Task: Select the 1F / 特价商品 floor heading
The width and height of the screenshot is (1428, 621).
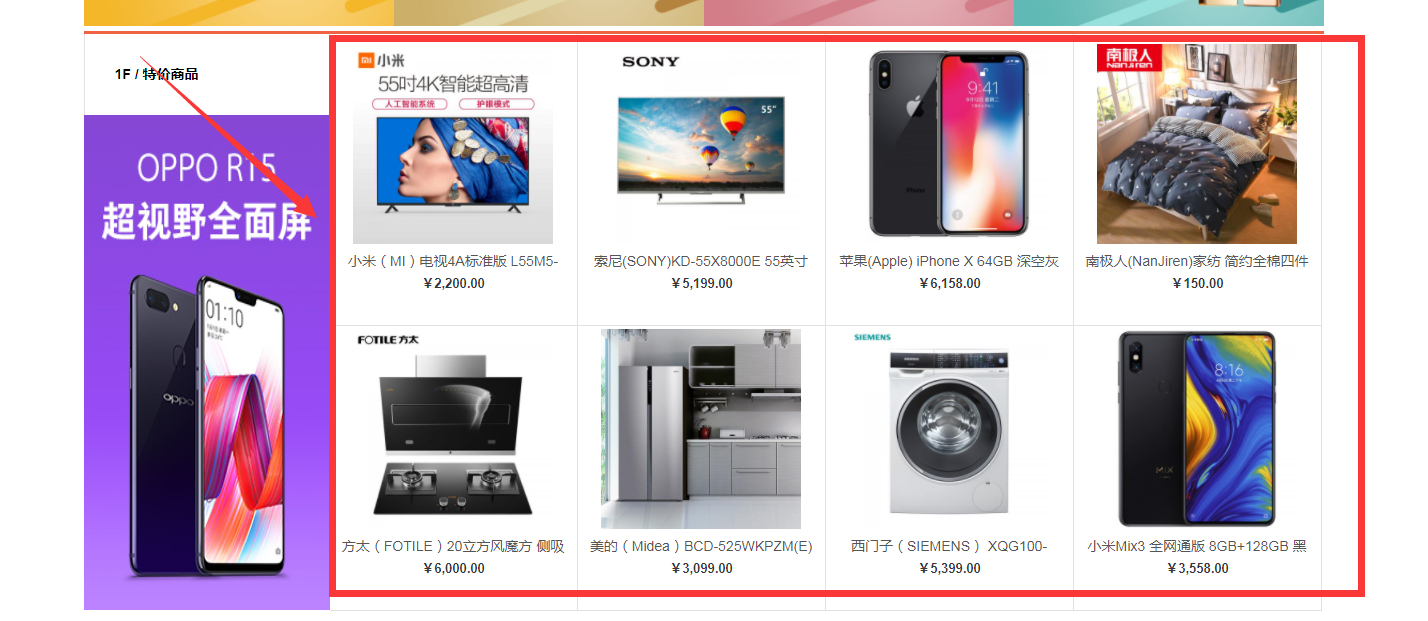Action: (x=156, y=74)
